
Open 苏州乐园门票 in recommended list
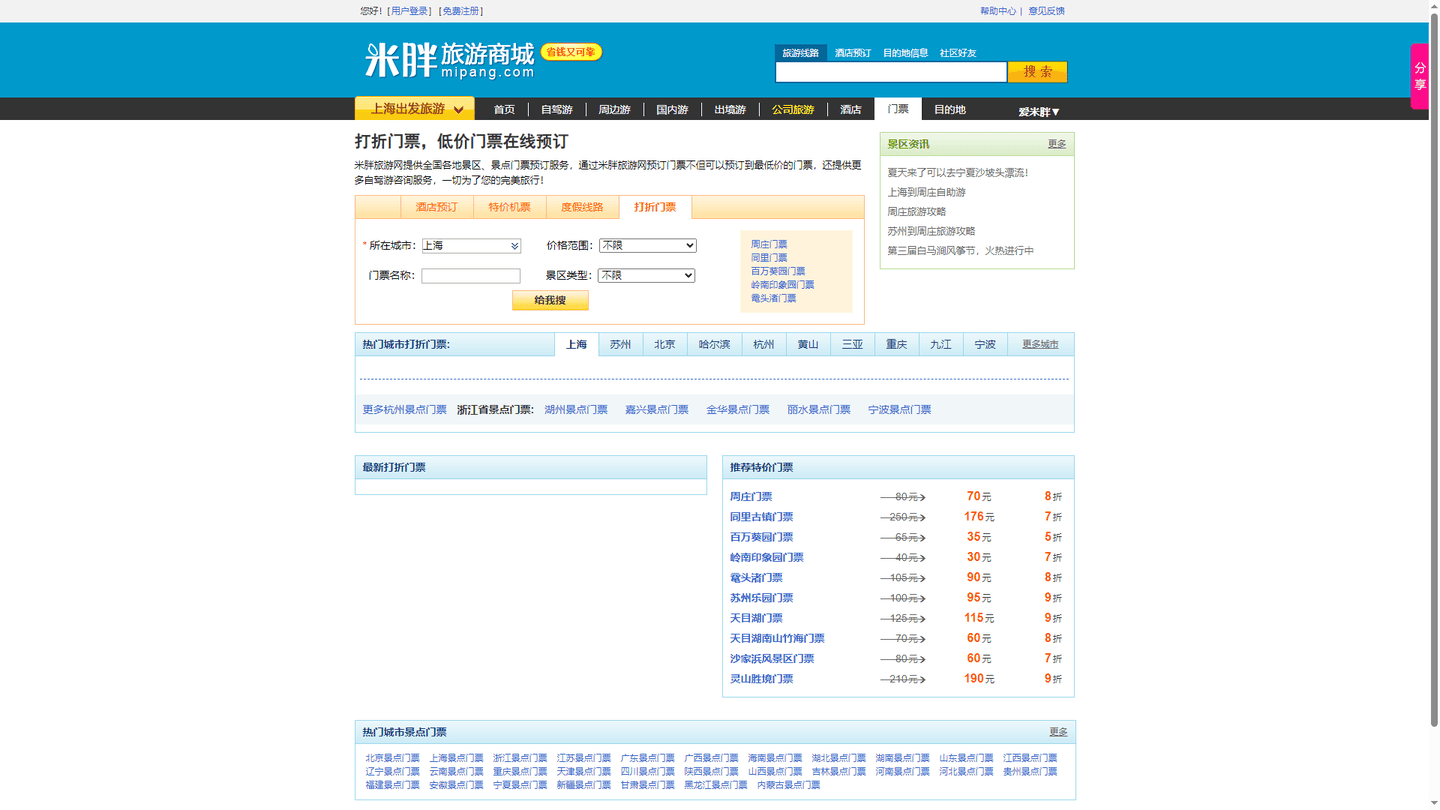(762, 598)
